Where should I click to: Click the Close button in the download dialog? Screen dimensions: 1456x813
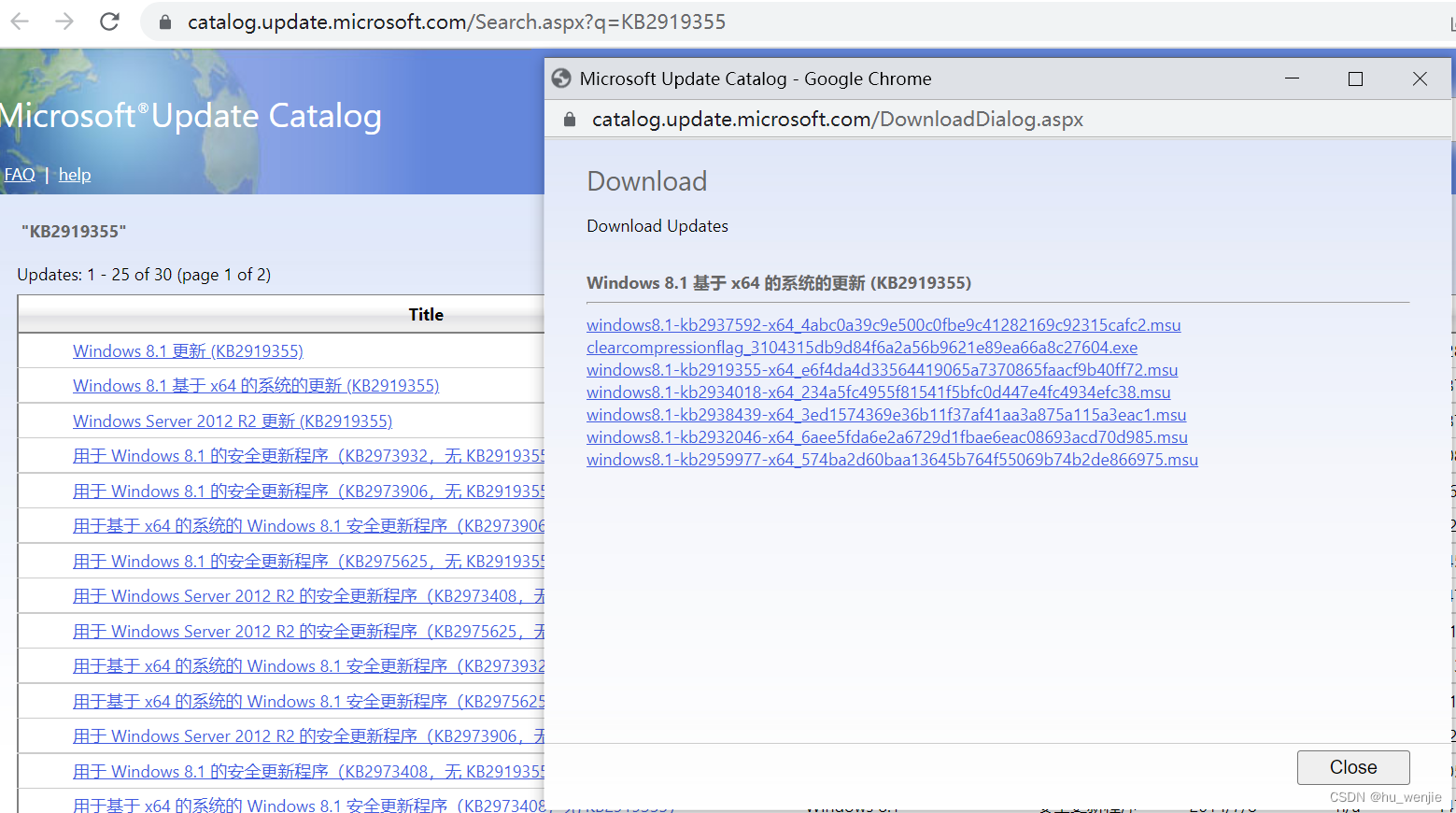[x=1352, y=767]
